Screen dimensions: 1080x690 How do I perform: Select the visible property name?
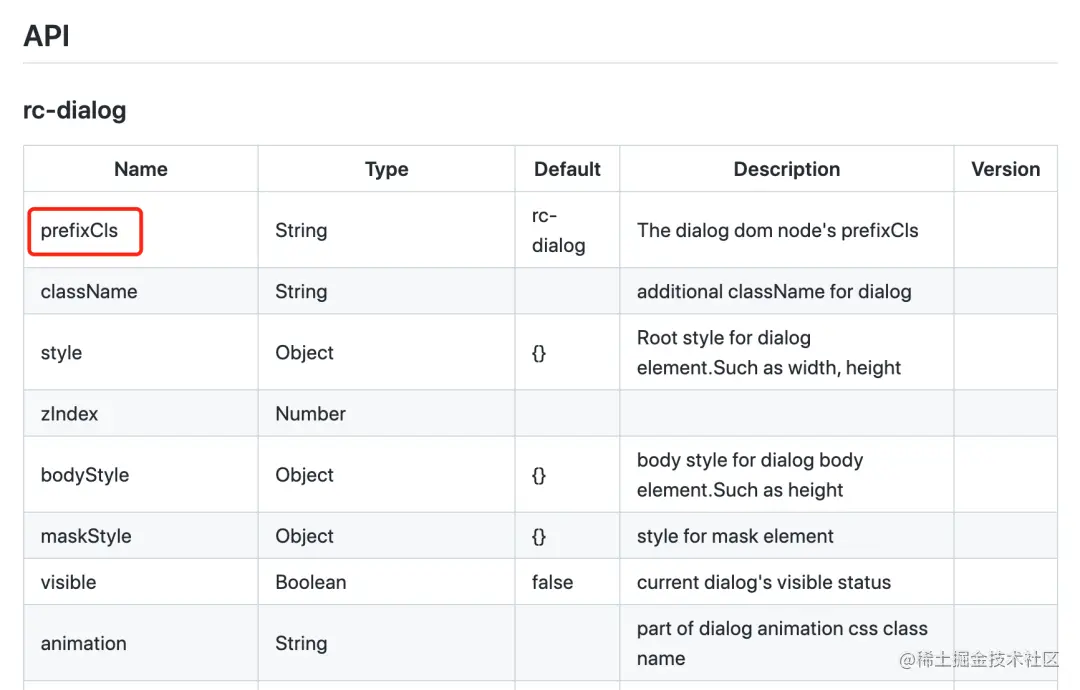[x=68, y=583]
